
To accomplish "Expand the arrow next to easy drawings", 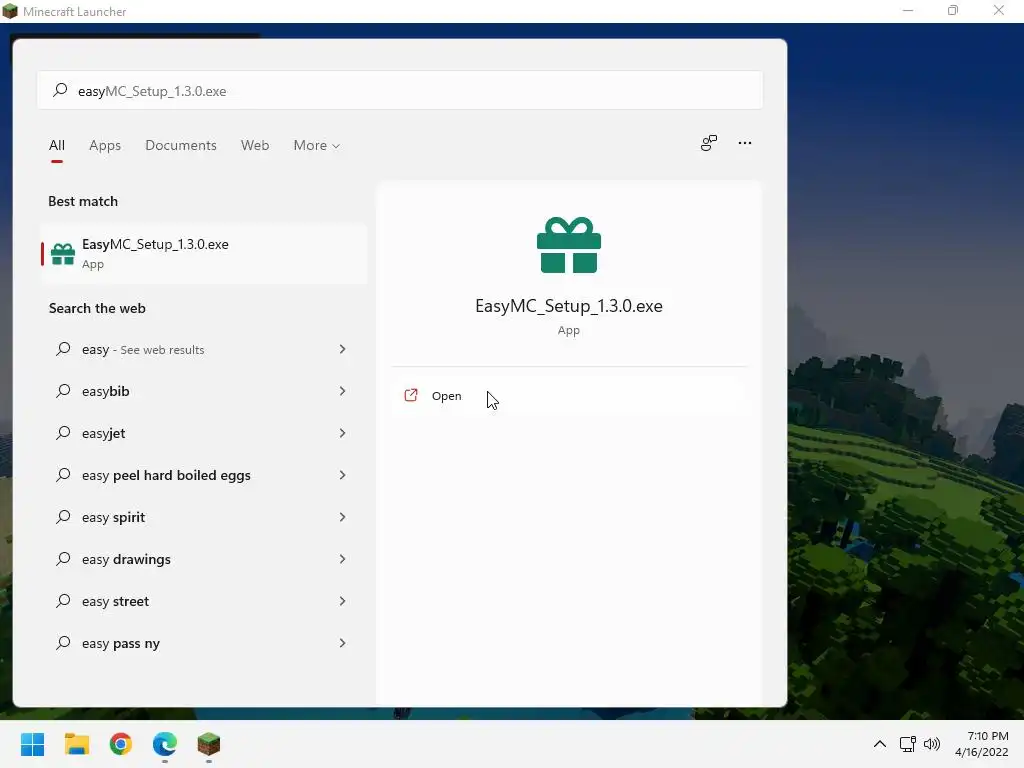I will pos(342,559).
